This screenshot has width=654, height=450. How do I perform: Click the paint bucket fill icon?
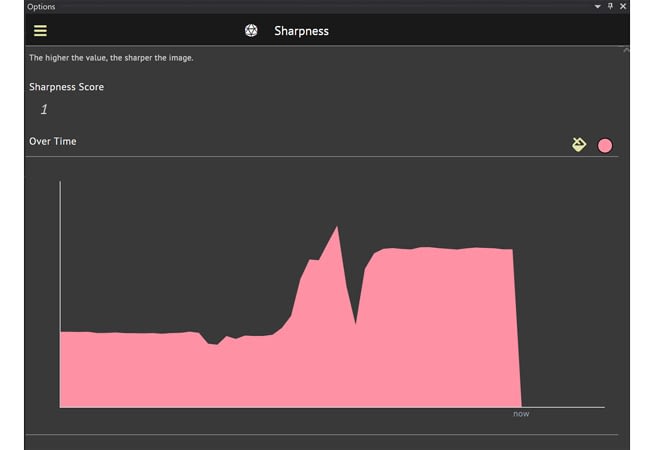tap(579, 145)
